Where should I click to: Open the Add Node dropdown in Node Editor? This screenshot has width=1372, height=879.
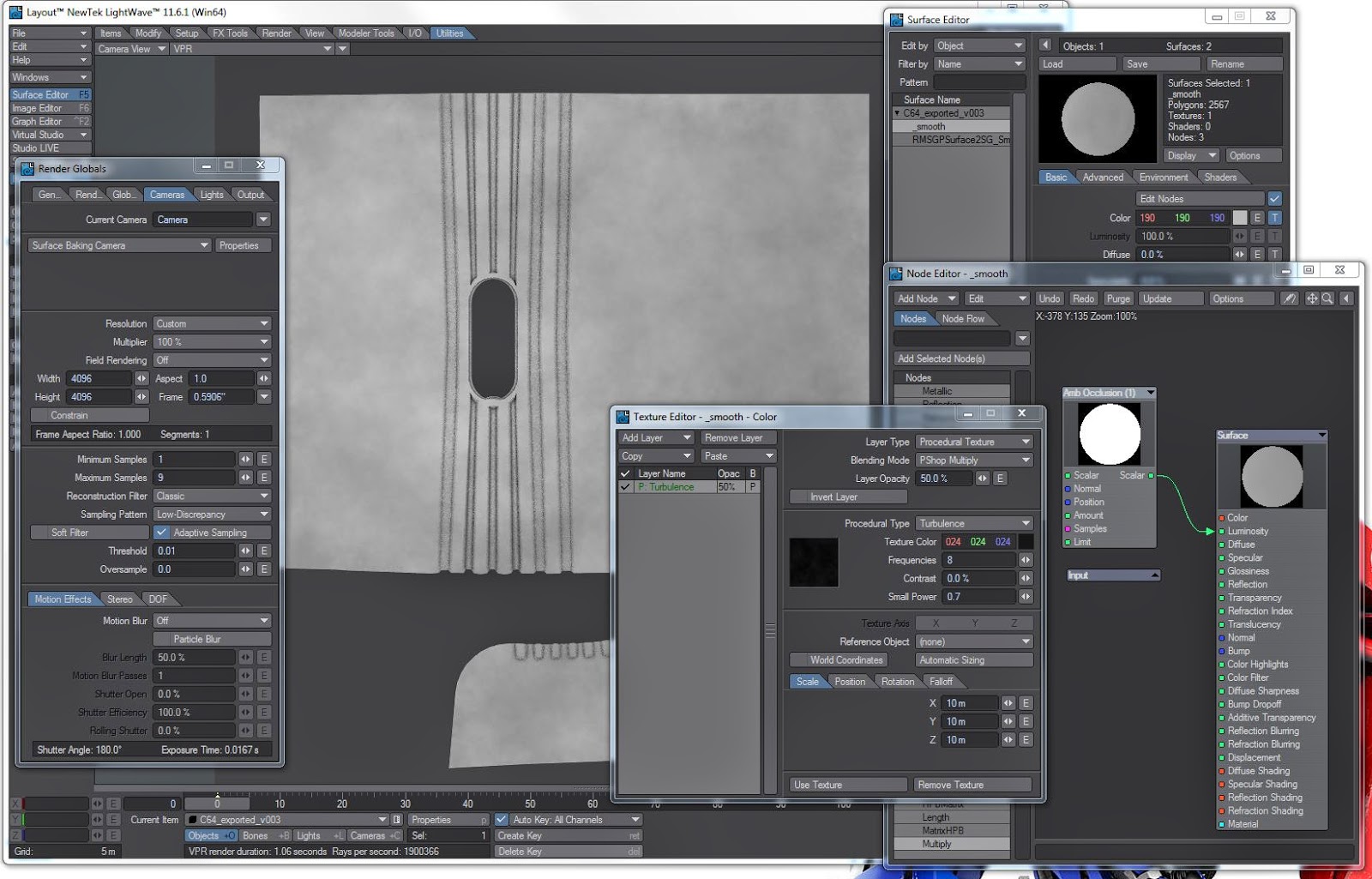[925, 298]
